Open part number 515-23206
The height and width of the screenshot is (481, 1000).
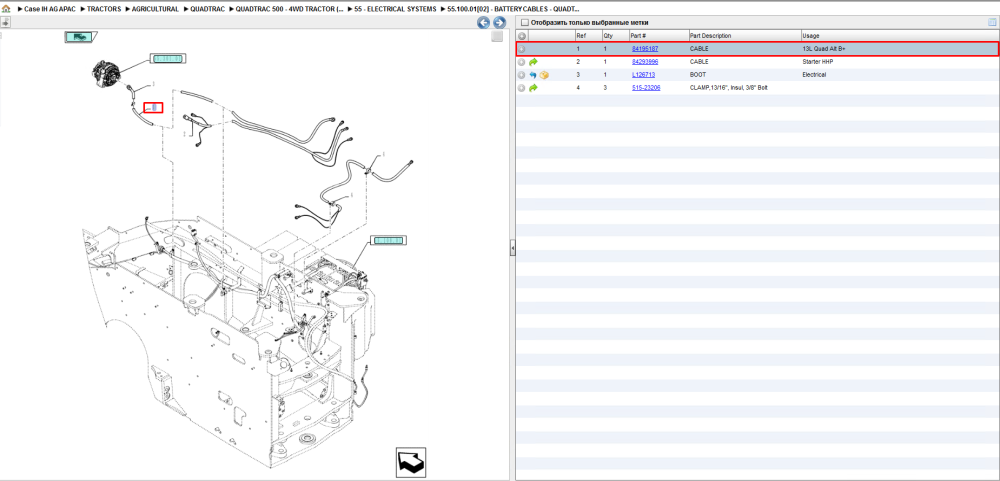[646, 88]
